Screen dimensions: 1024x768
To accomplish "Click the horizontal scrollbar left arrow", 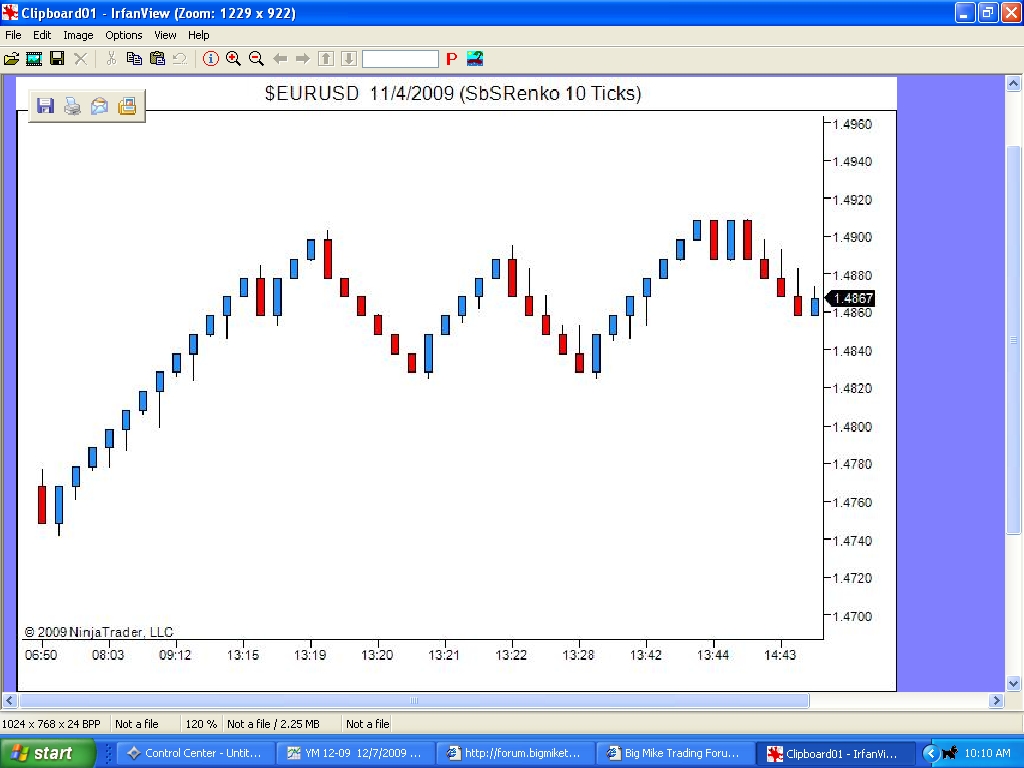I will coord(9,701).
